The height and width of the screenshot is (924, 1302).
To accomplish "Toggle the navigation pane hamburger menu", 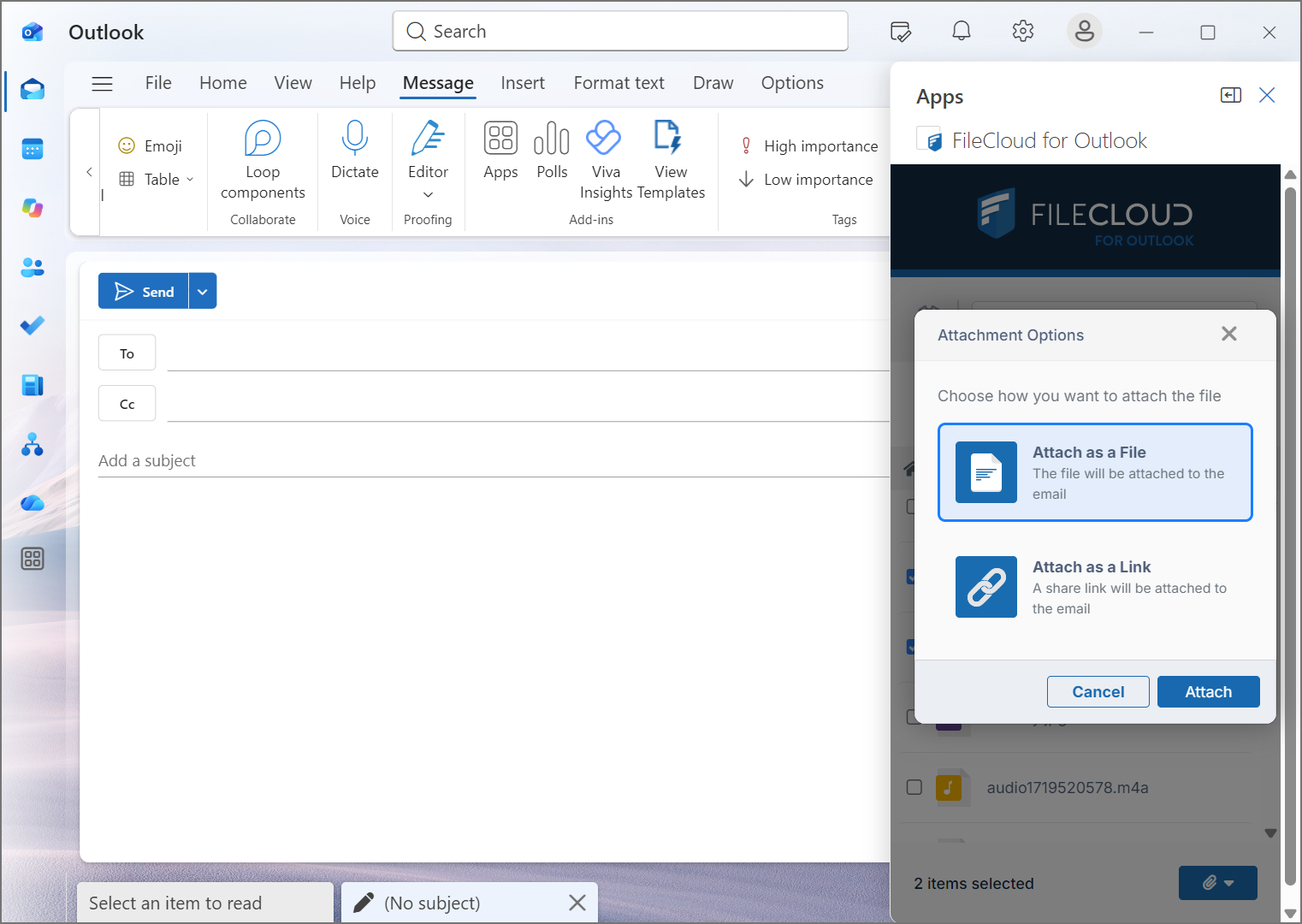I will [x=102, y=83].
